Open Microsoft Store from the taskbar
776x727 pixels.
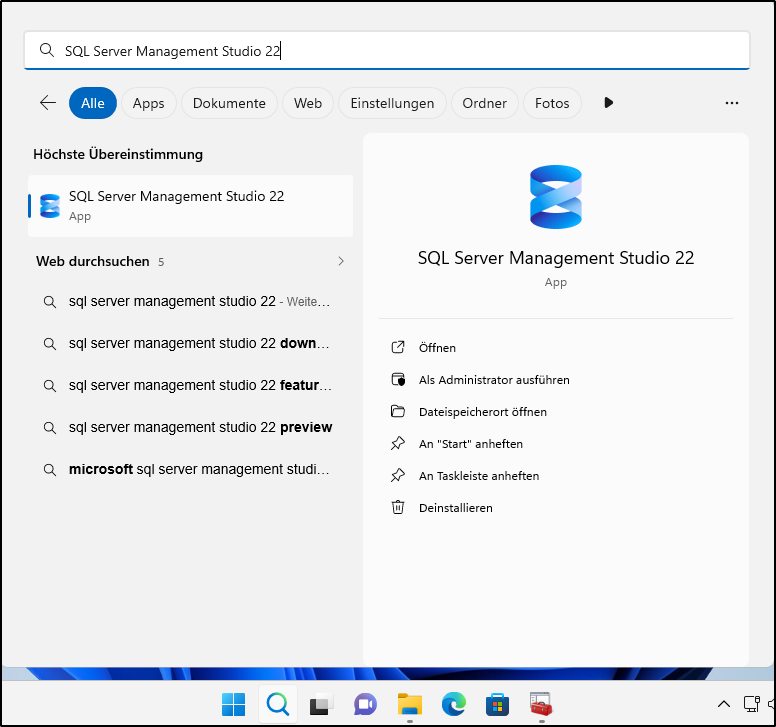click(497, 704)
